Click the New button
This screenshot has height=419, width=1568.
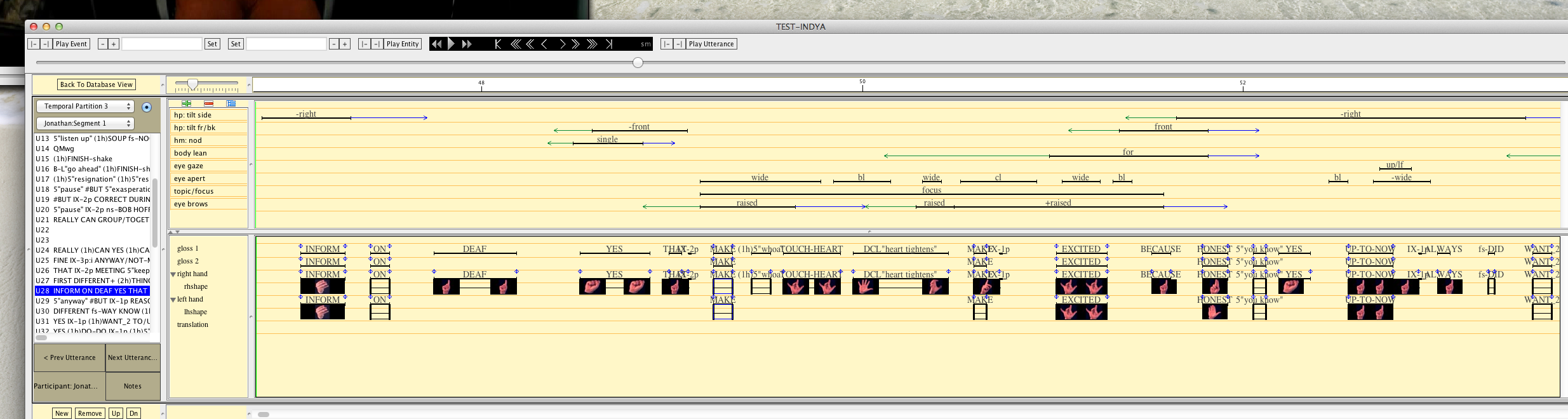tap(62, 413)
